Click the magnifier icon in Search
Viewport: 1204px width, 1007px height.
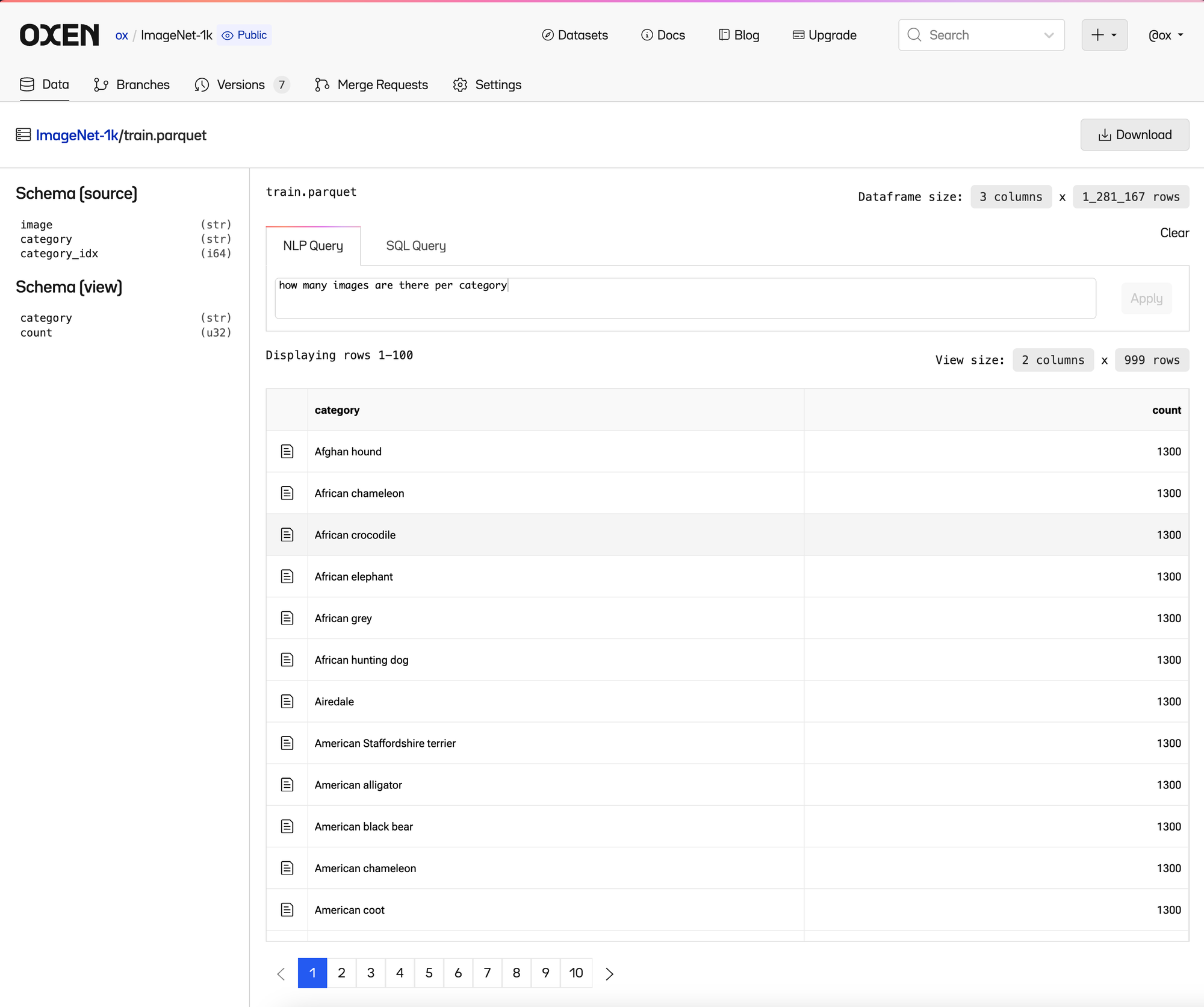point(914,35)
